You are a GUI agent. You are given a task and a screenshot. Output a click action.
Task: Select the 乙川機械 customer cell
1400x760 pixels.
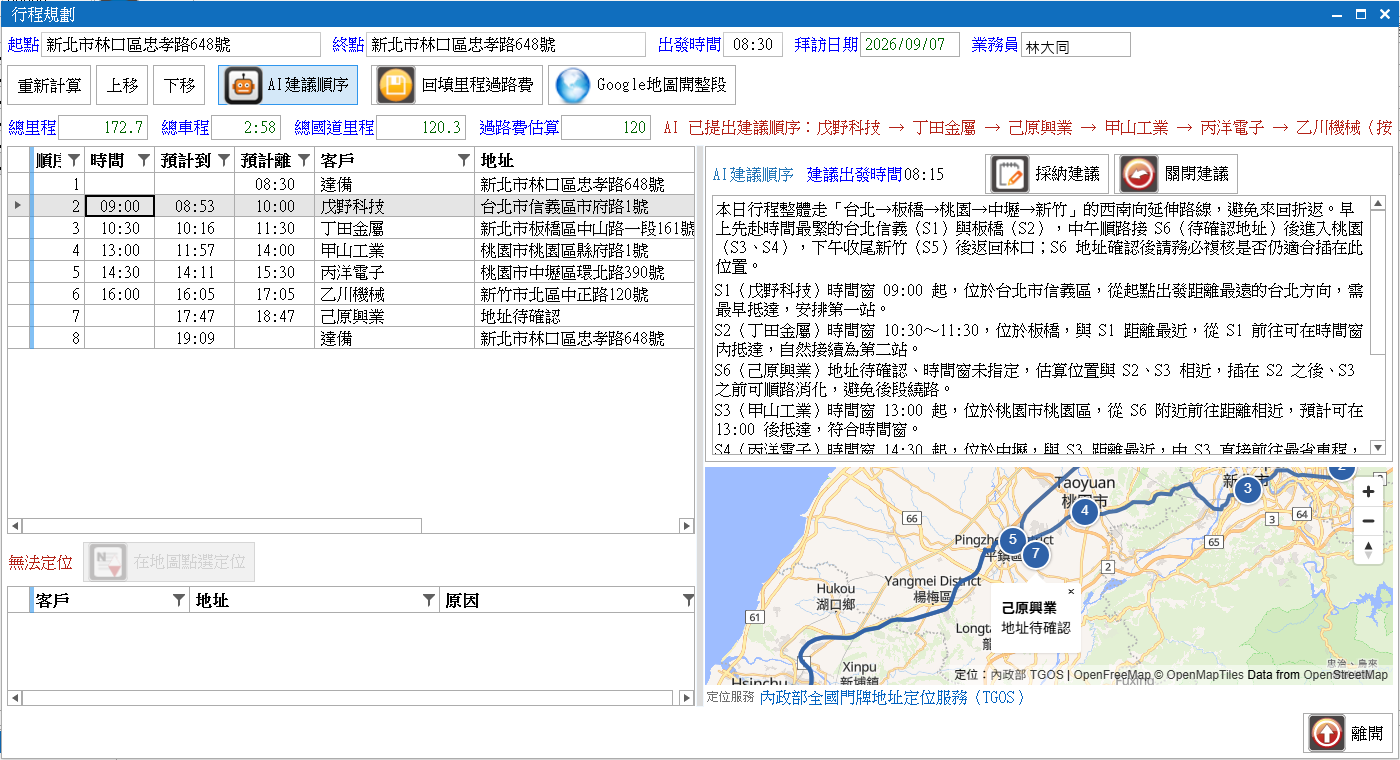(x=394, y=294)
